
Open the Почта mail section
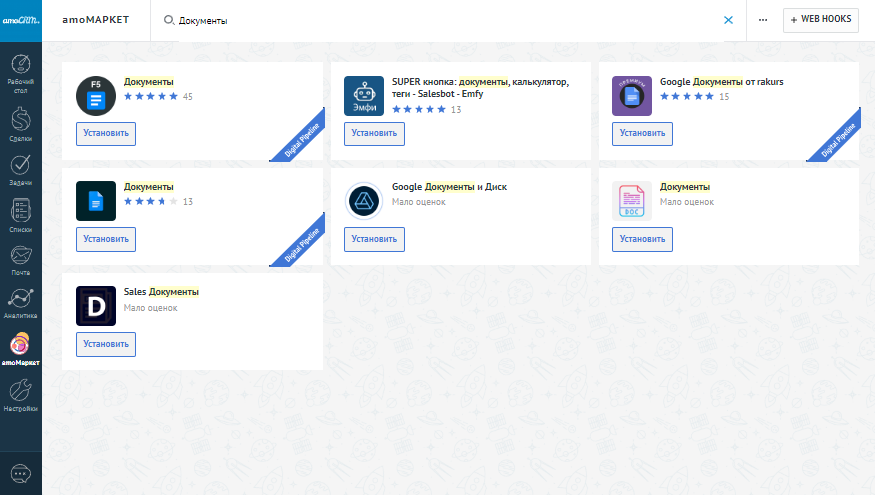[x=20, y=260]
